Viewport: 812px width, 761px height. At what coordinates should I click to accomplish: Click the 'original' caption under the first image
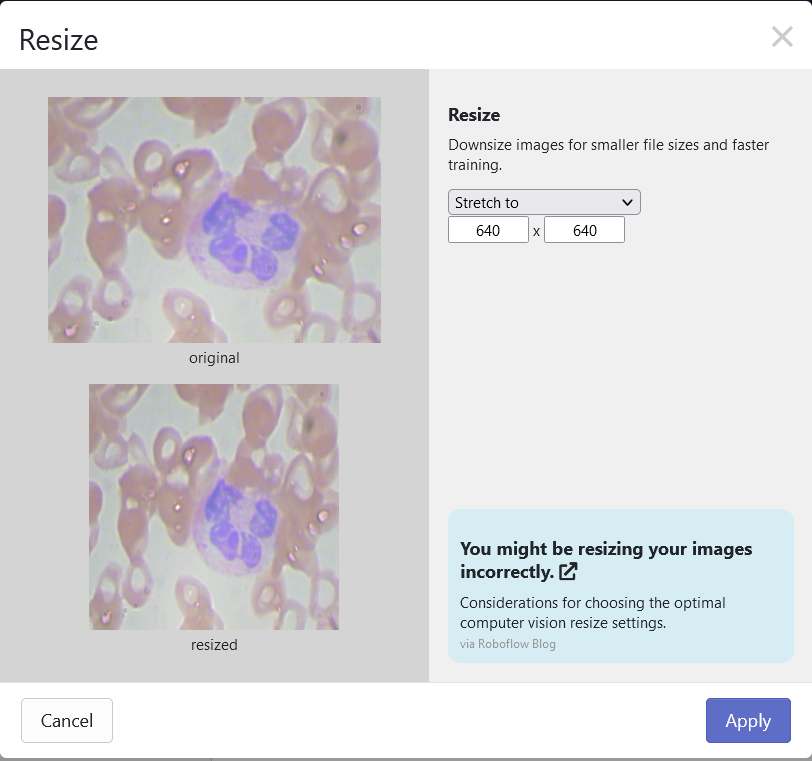(214, 357)
